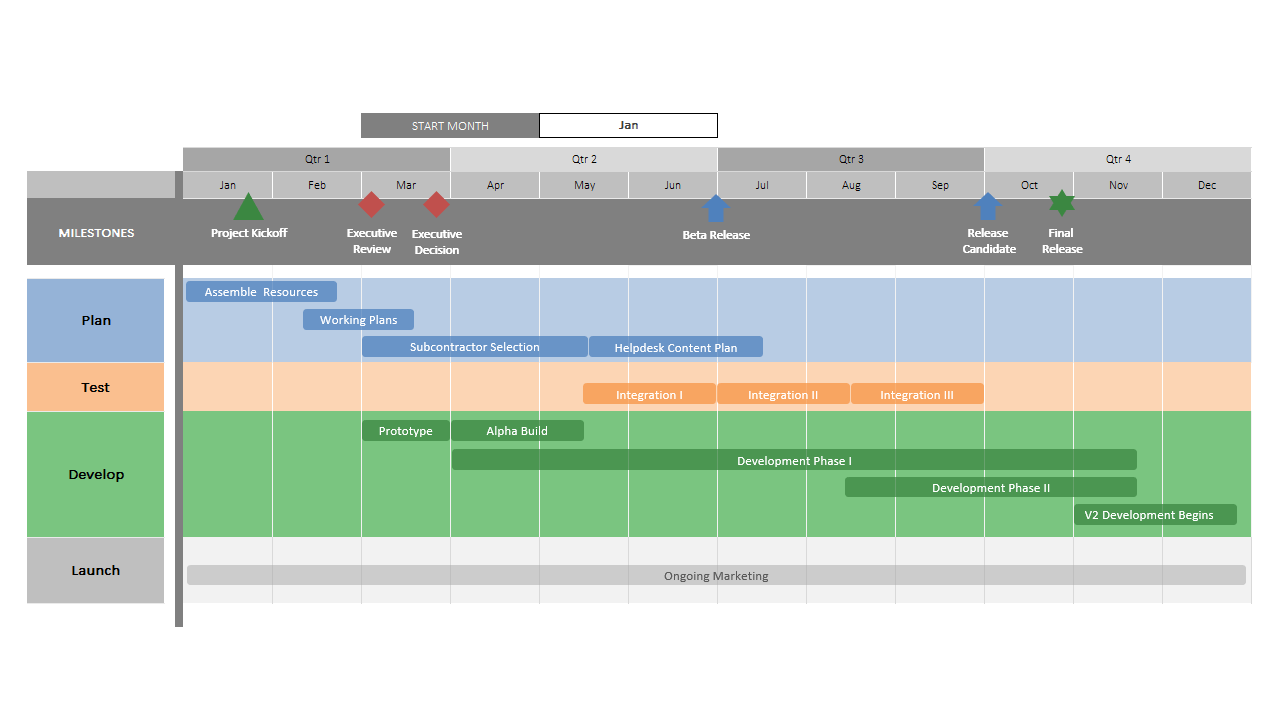
Task: Select the V2 Development Begins bar
Action: [1155, 514]
